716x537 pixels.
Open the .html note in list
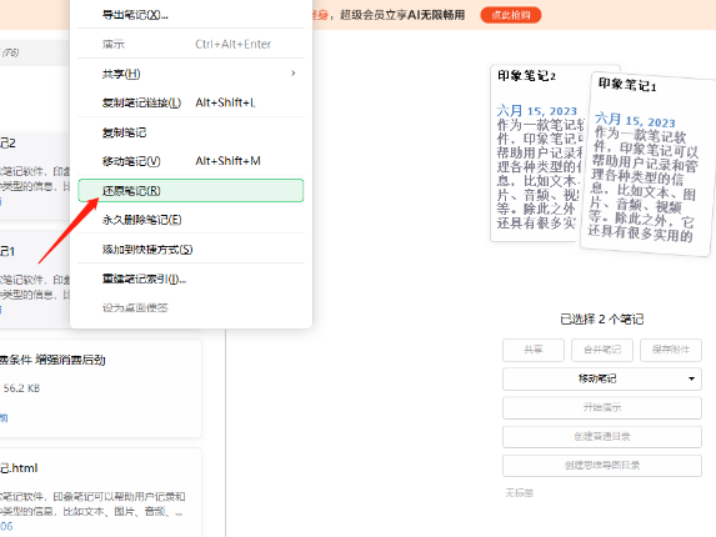click(x=100, y=492)
